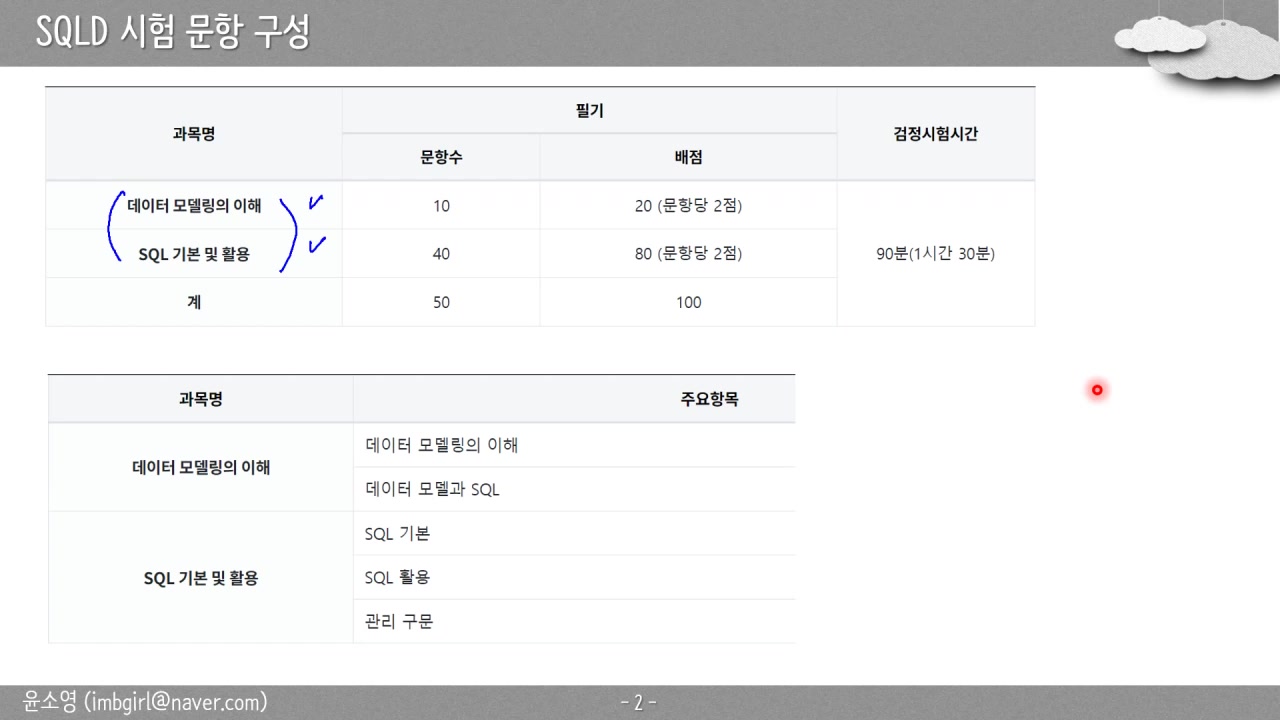This screenshot has width=1280, height=720.
Task: Click the page number - 2 -
Action: (x=638, y=702)
